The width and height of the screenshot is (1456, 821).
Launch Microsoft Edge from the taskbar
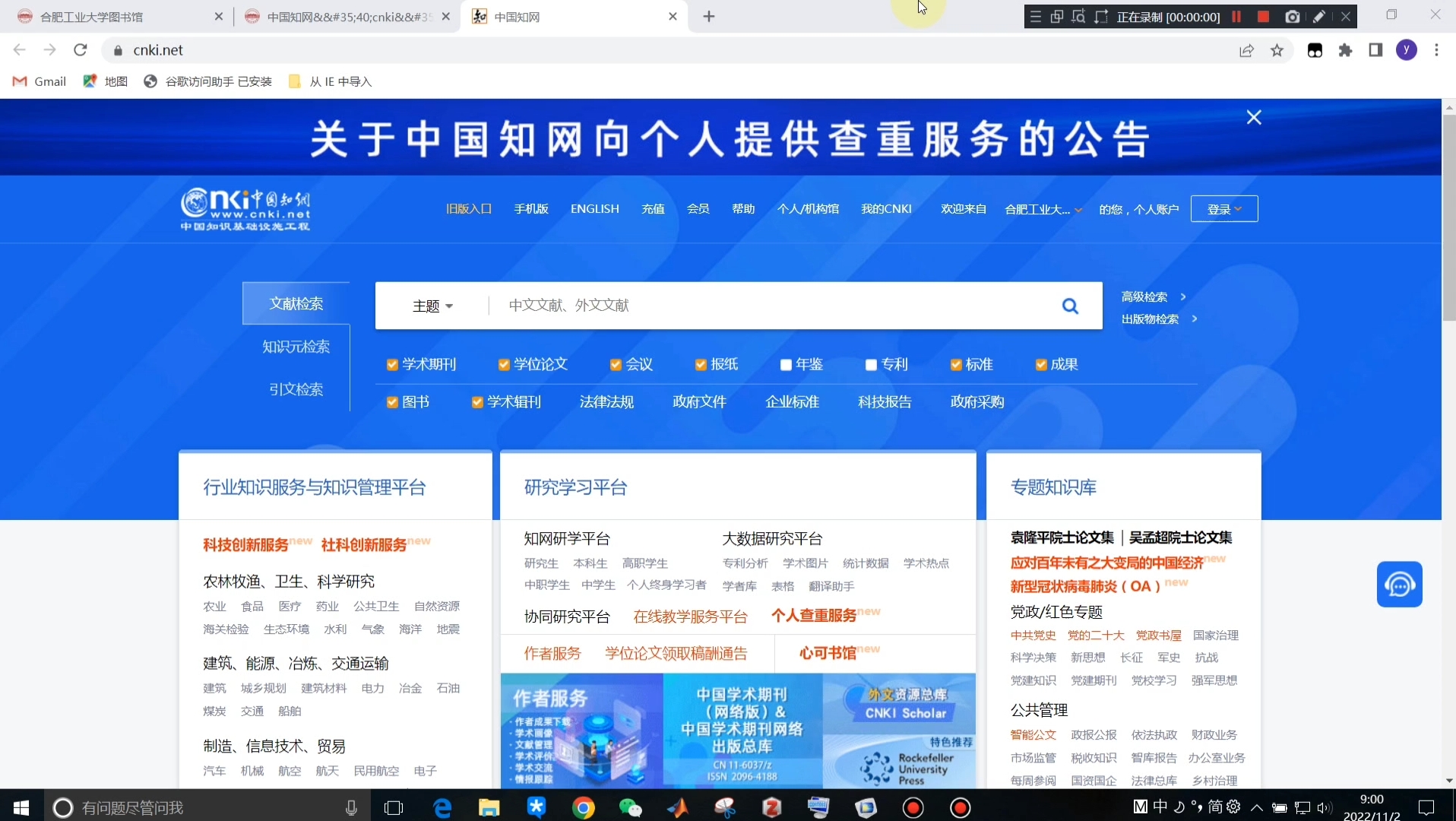442,807
